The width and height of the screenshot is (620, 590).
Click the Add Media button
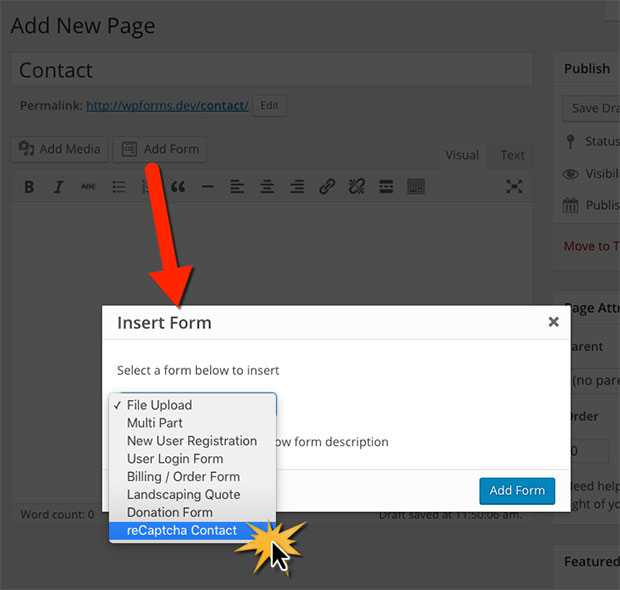click(x=59, y=149)
